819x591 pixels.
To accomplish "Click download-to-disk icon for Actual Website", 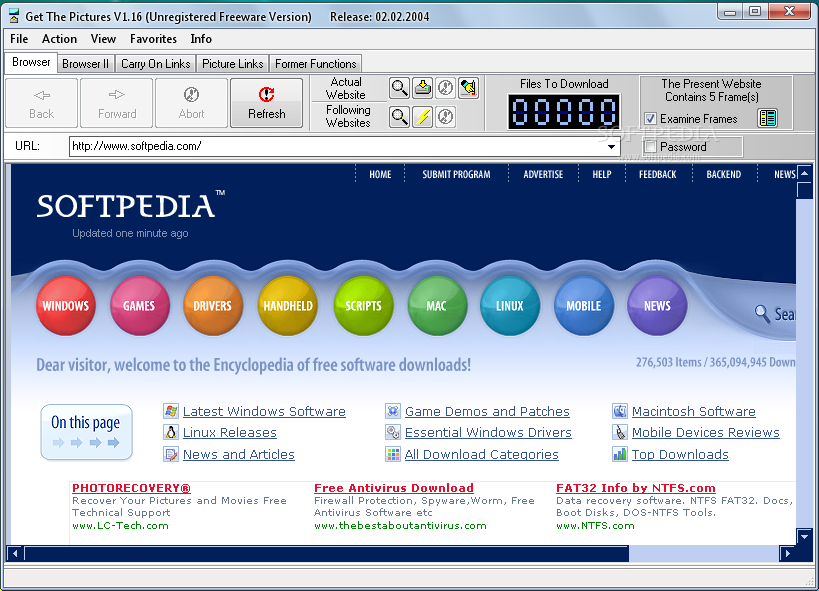I will (423, 88).
